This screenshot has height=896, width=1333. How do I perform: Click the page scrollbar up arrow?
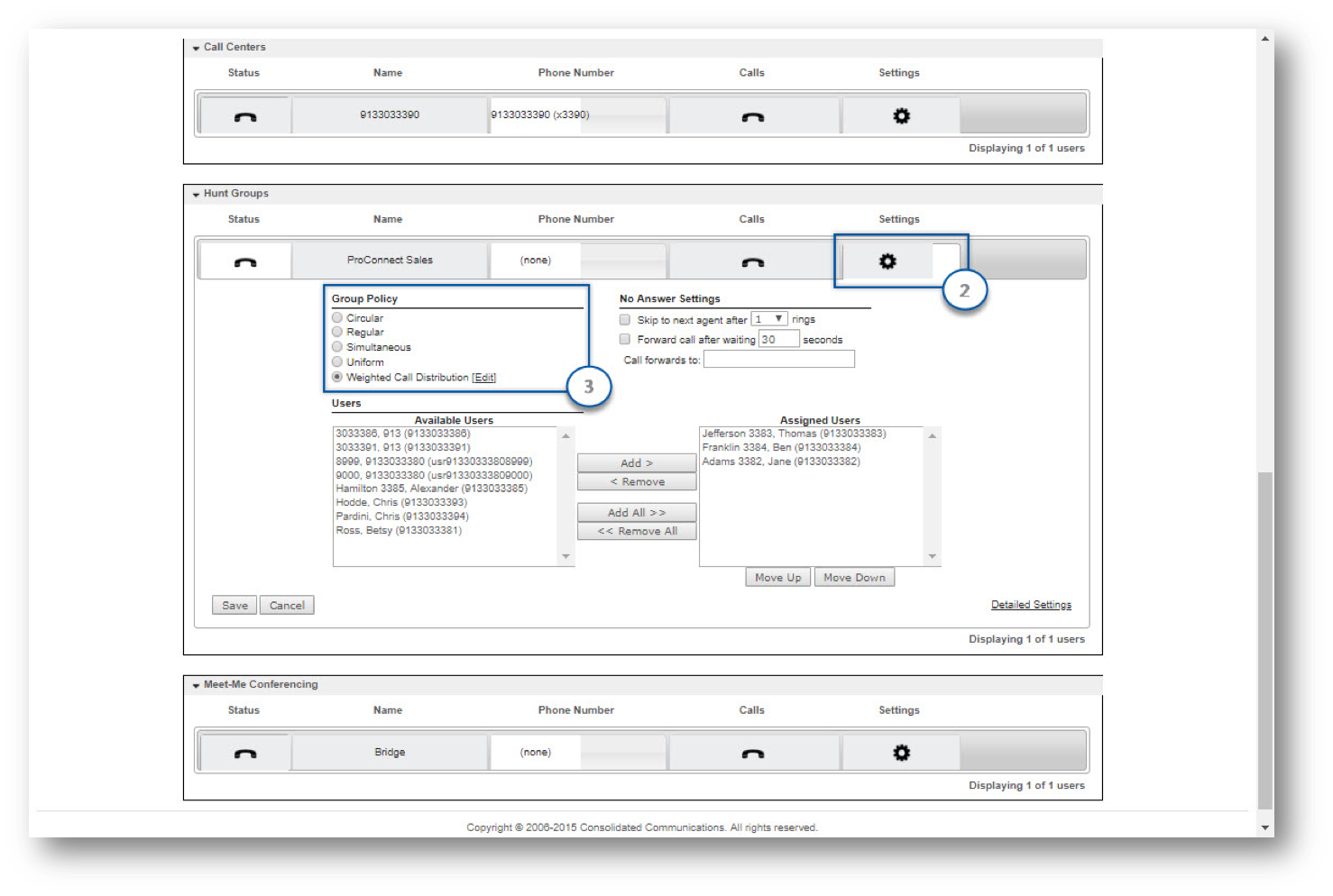point(1265,39)
